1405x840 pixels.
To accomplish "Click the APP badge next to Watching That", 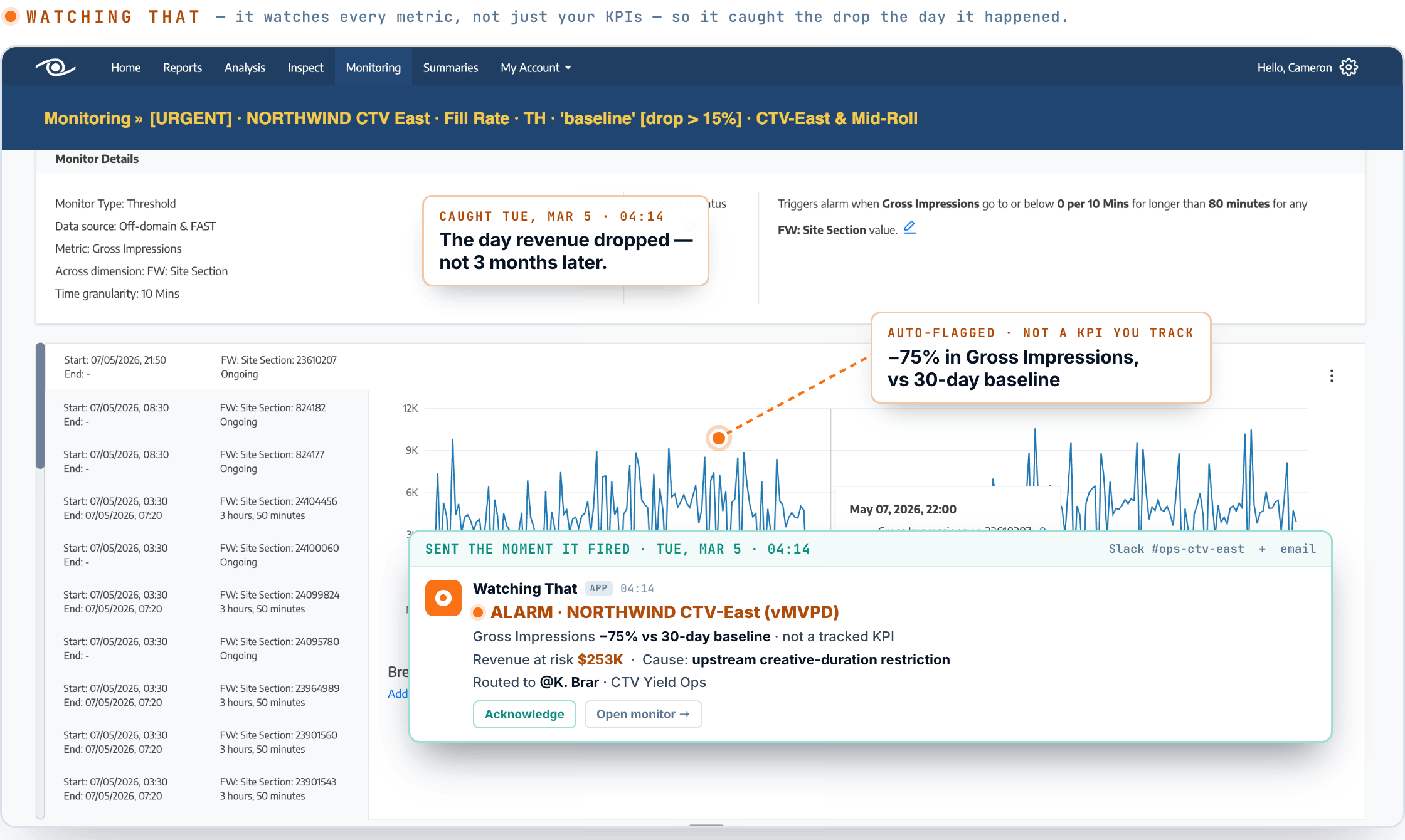I will click(598, 588).
